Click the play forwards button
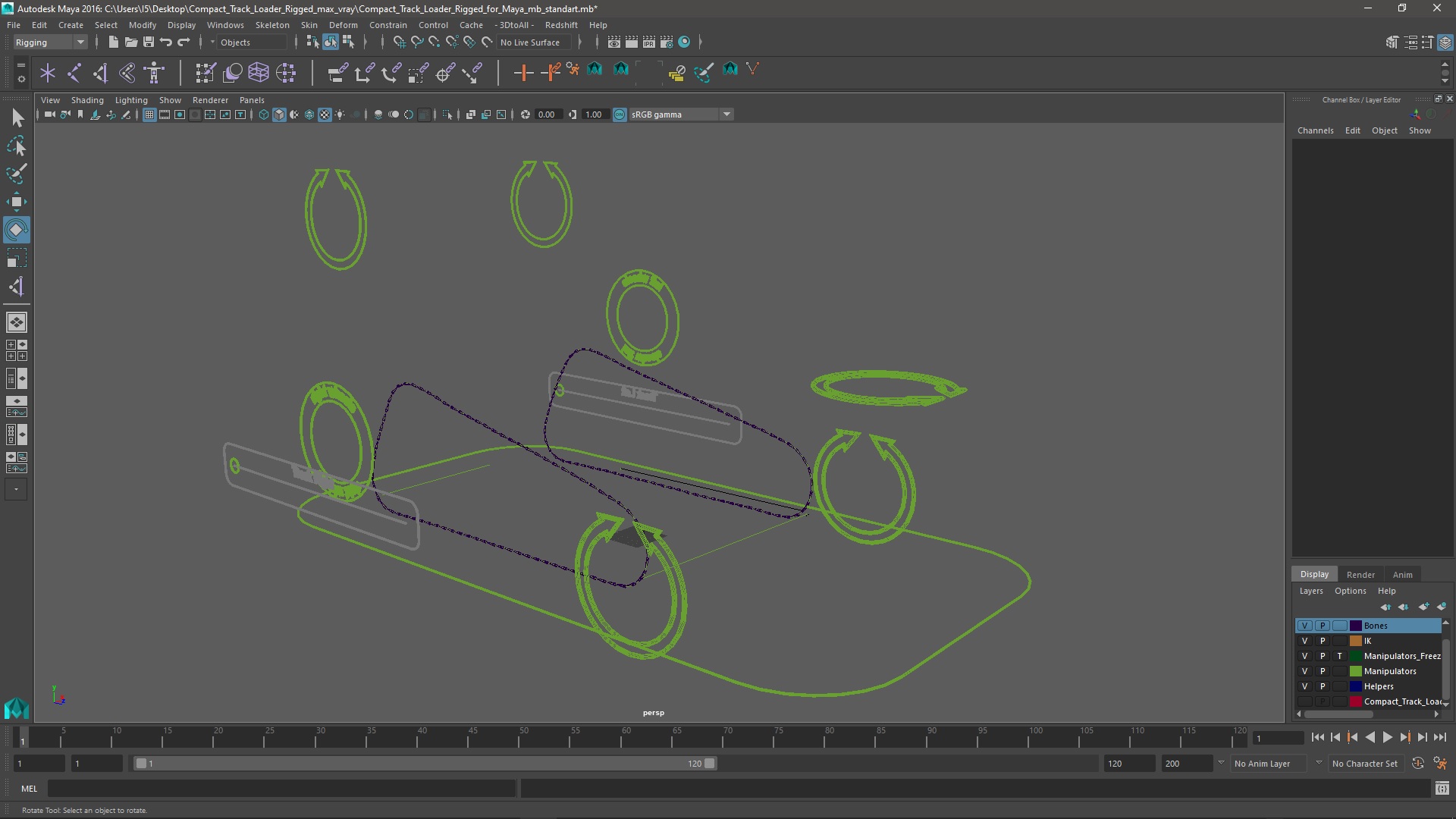 coord(1387,737)
